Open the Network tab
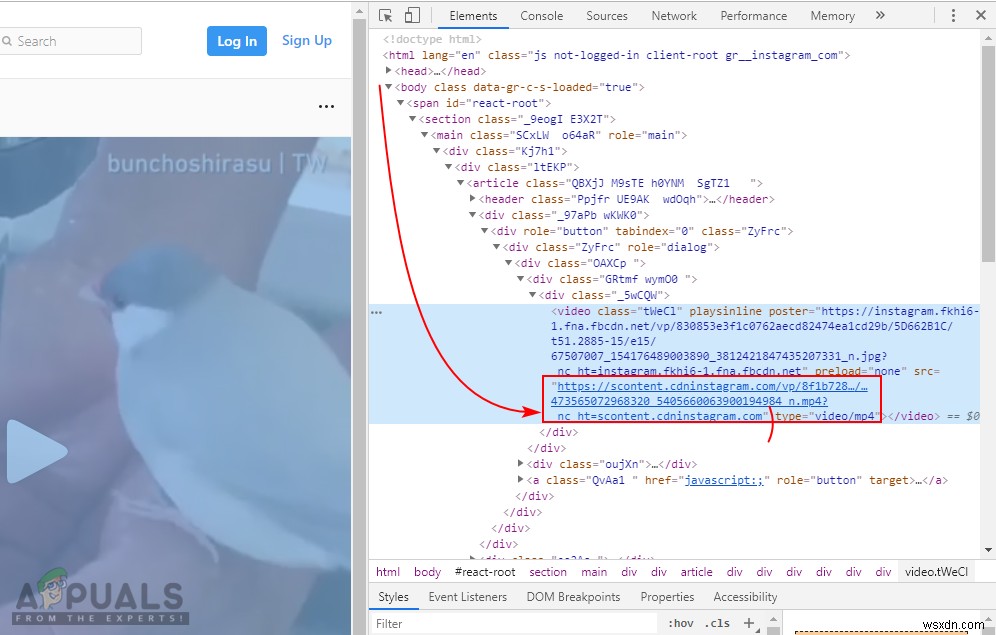 click(x=674, y=16)
